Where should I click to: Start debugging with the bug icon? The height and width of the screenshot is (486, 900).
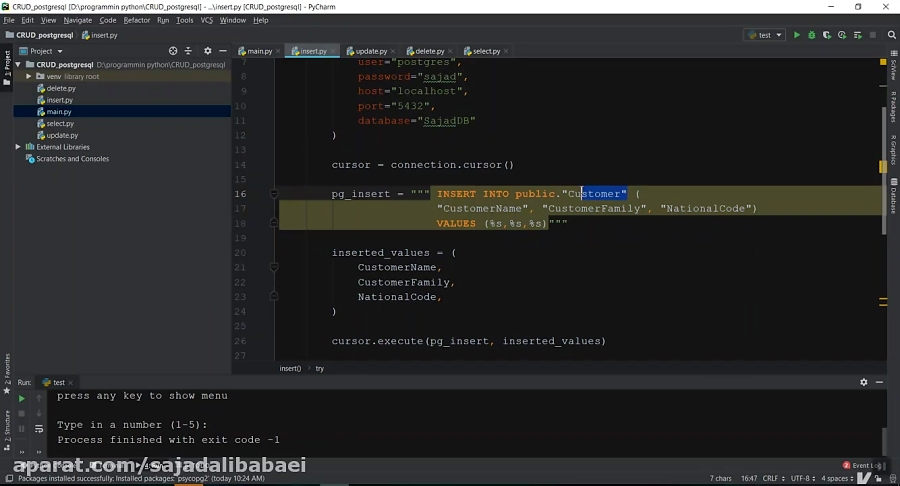(811, 35)
